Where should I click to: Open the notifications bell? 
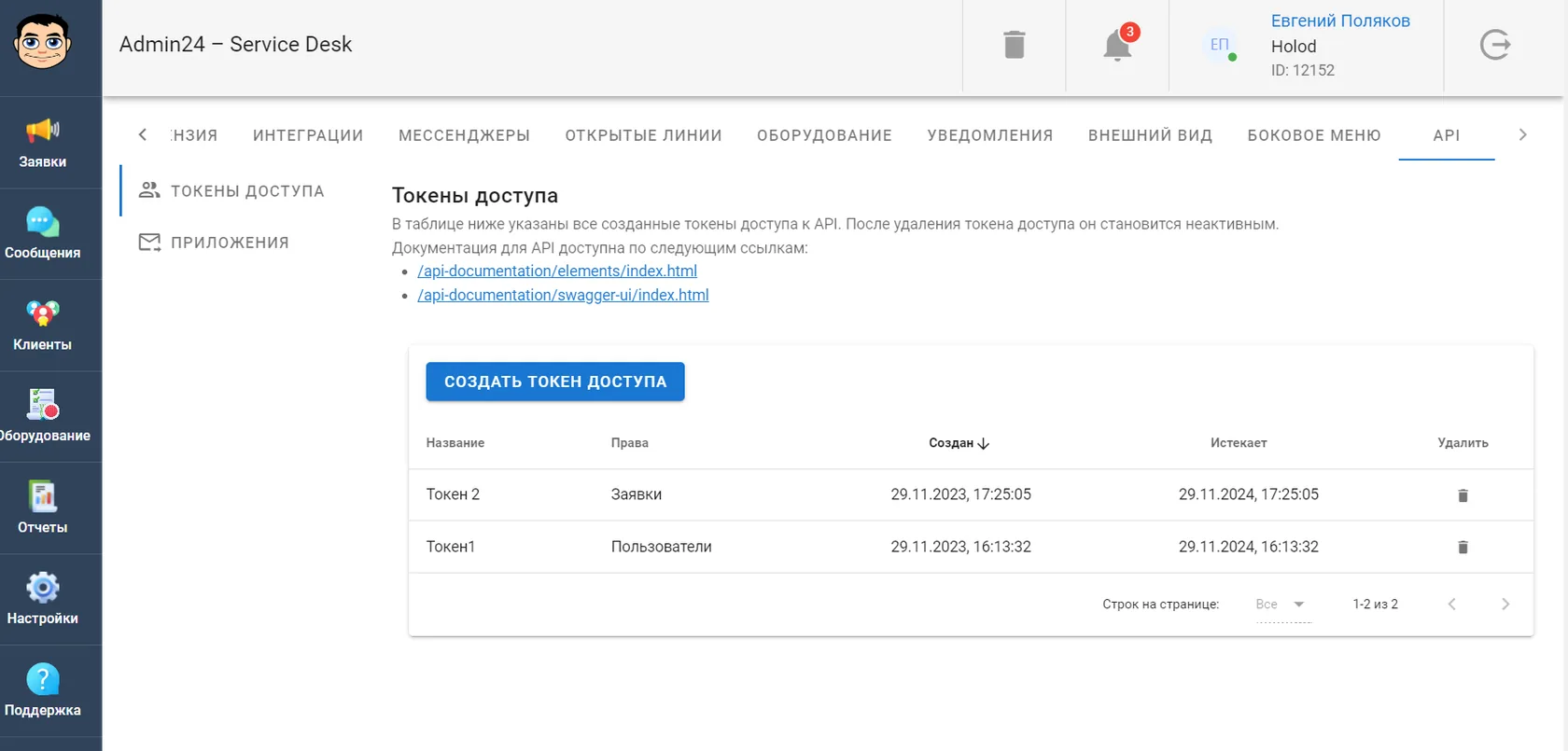pyautogui.click(x=1117, y=45)
